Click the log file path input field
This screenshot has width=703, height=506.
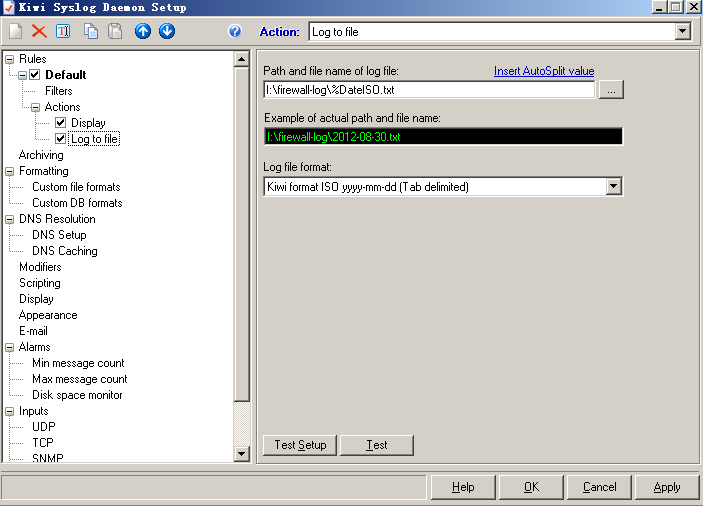[x=430, y=90]
